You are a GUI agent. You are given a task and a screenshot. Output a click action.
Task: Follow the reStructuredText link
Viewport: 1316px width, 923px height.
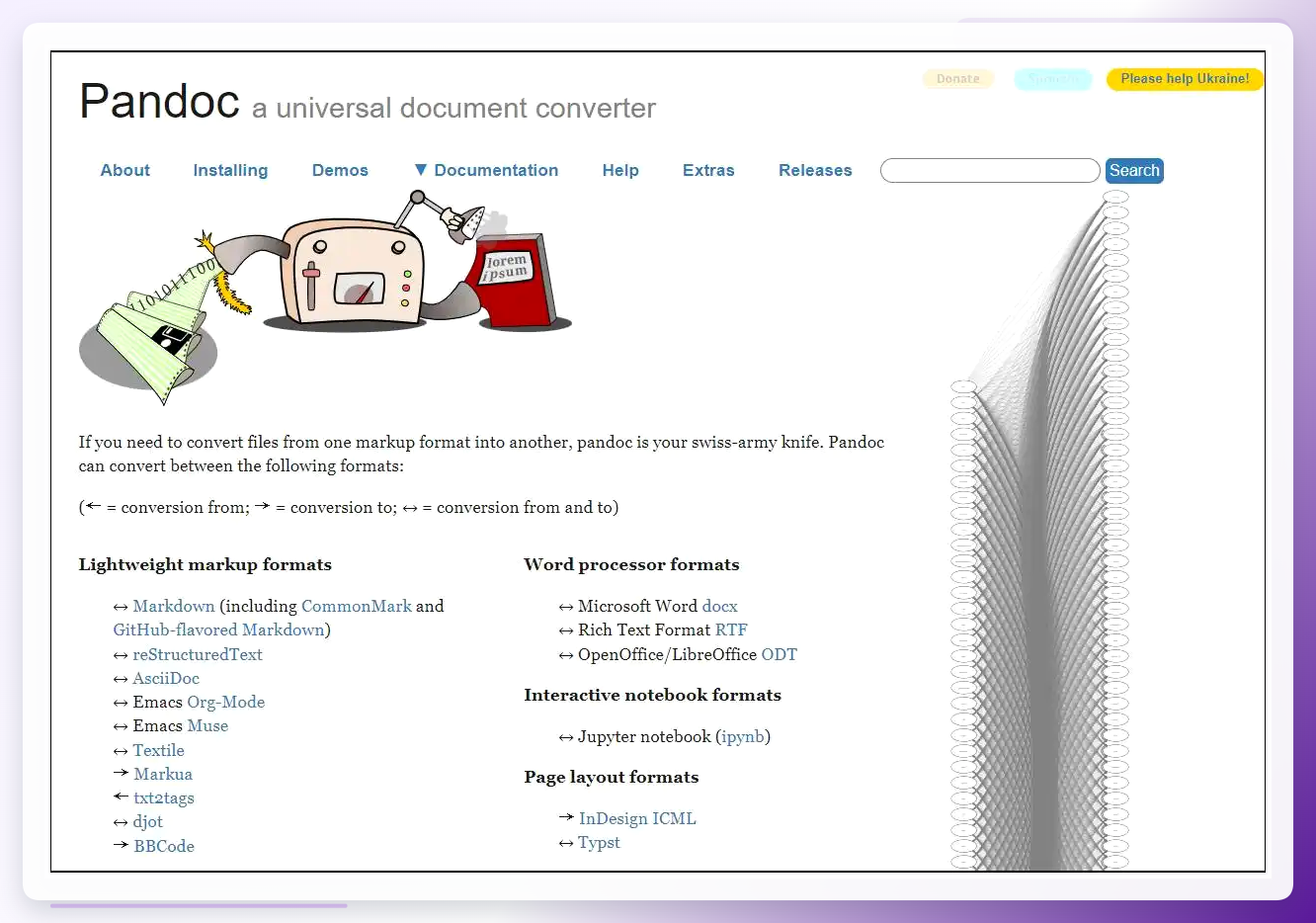(x=198, y=654)
